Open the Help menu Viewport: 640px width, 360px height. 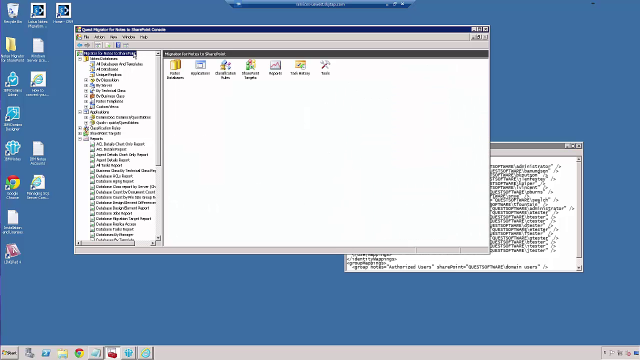coord(144,37)
